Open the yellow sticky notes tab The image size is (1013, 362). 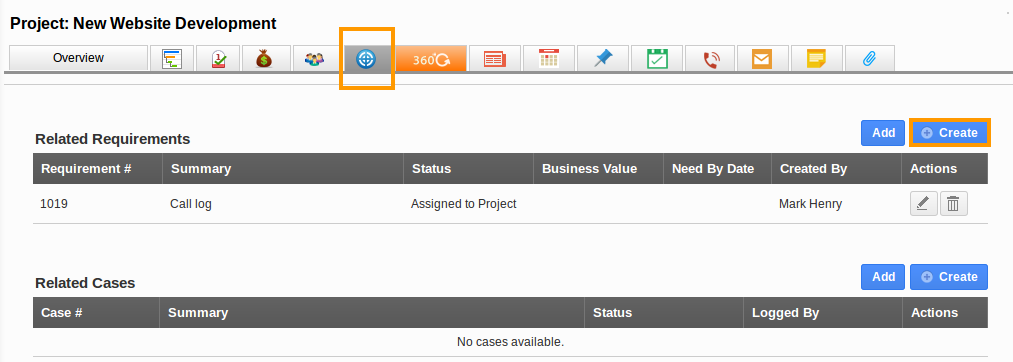tap(817, 59)
